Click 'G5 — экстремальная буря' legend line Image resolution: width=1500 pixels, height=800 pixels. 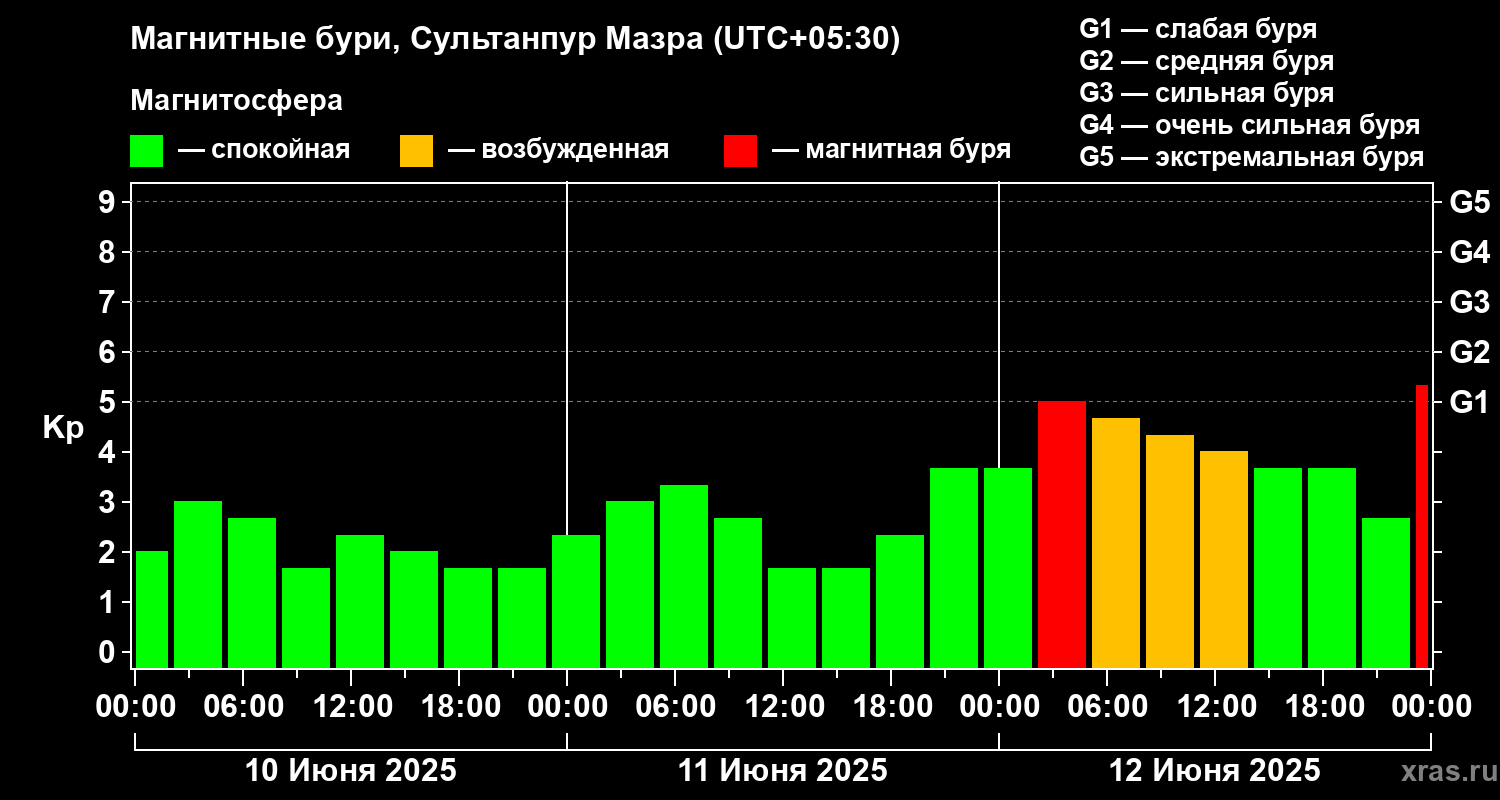pyautogui.click(x=1252, y=157)
